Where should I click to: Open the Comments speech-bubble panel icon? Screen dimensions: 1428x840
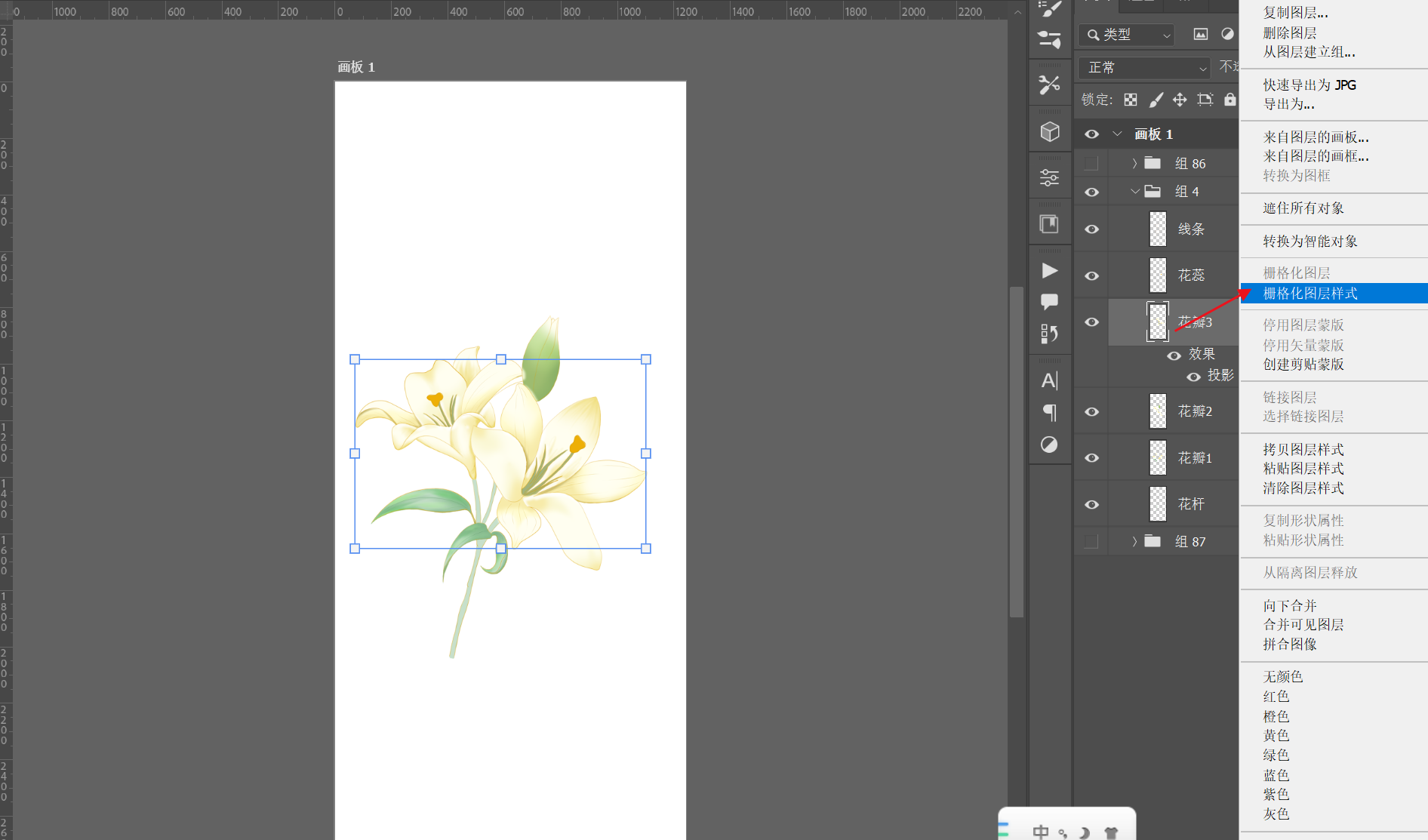[x=1049, y=302]
